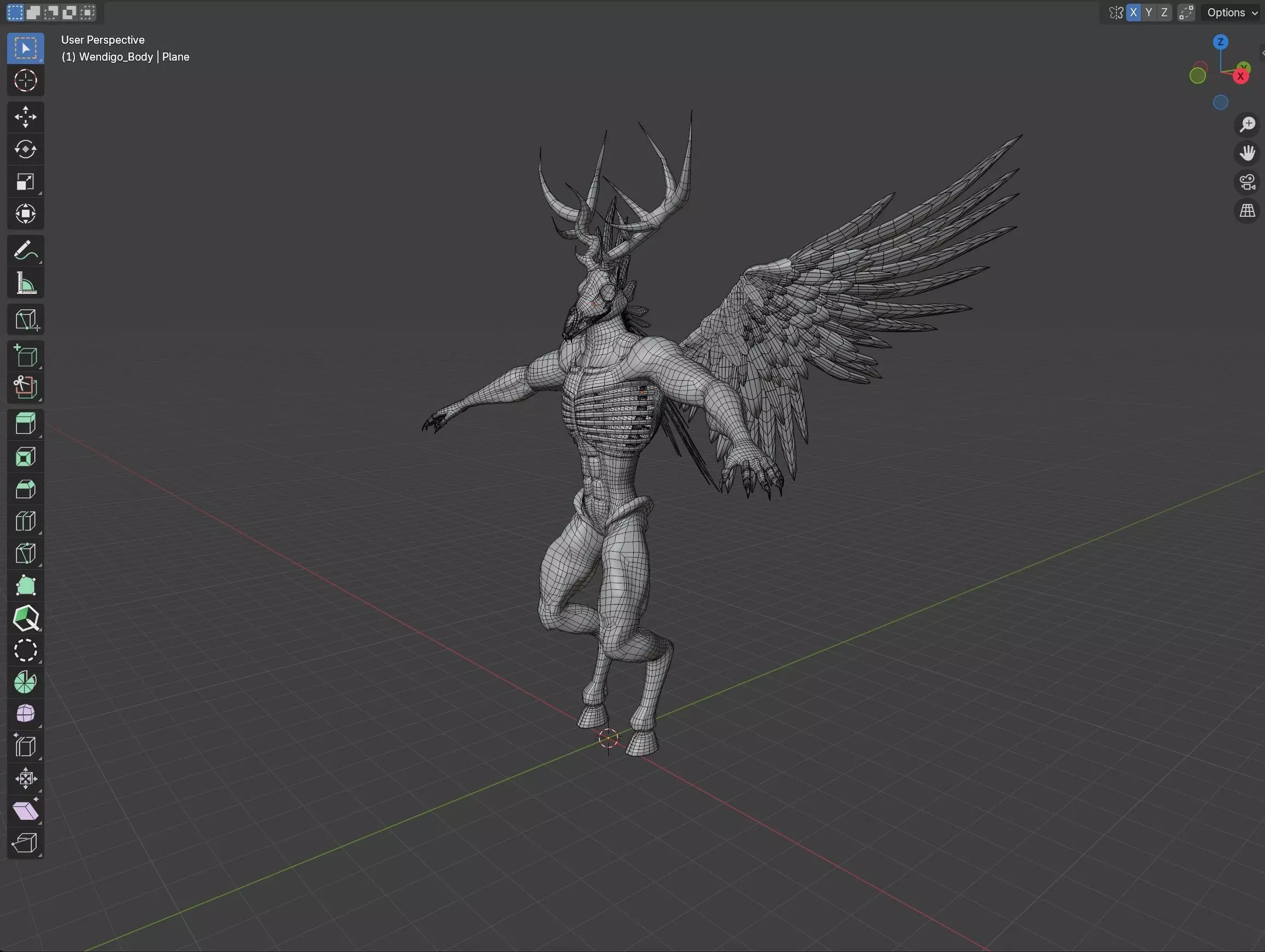Activate the Shrink/Fatten tool

[25, 778]
